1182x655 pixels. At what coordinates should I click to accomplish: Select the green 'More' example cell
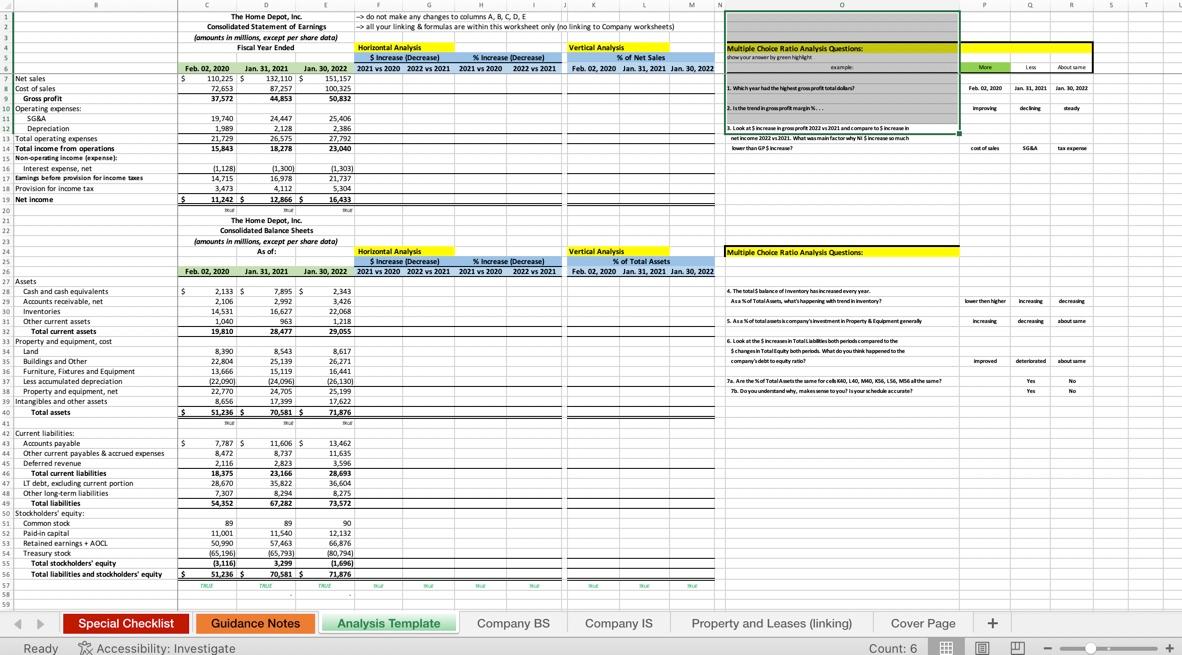click(x=984, y=67)
